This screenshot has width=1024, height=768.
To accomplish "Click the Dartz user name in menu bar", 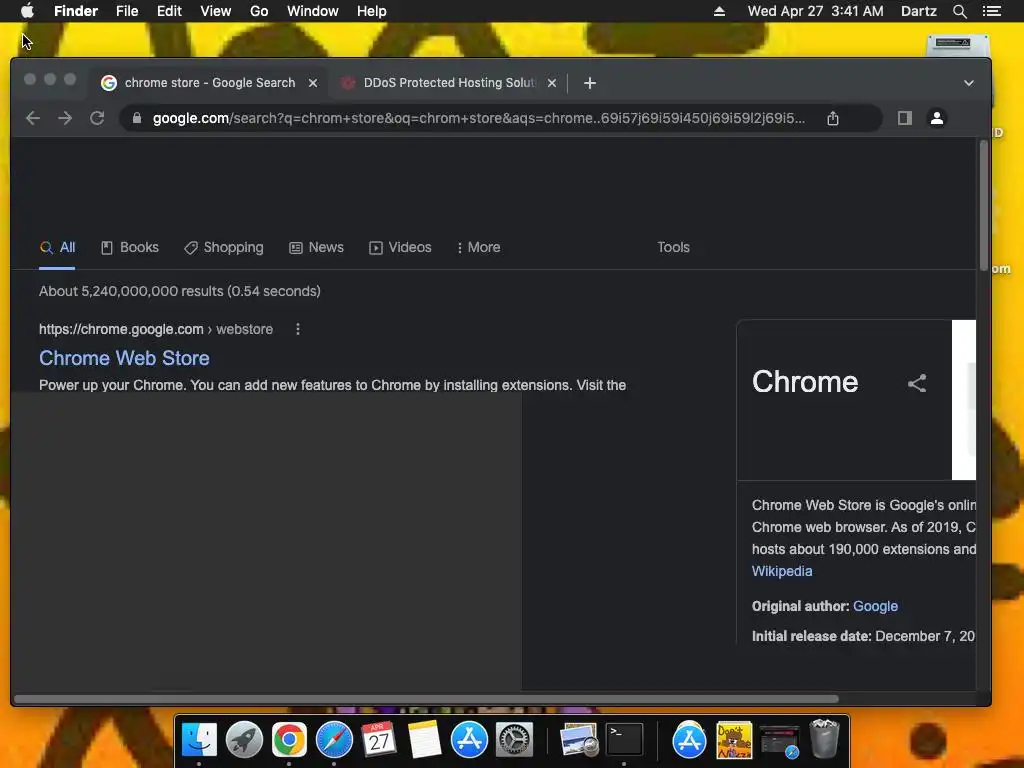I will pyautogui.click(x=918, y=11).
